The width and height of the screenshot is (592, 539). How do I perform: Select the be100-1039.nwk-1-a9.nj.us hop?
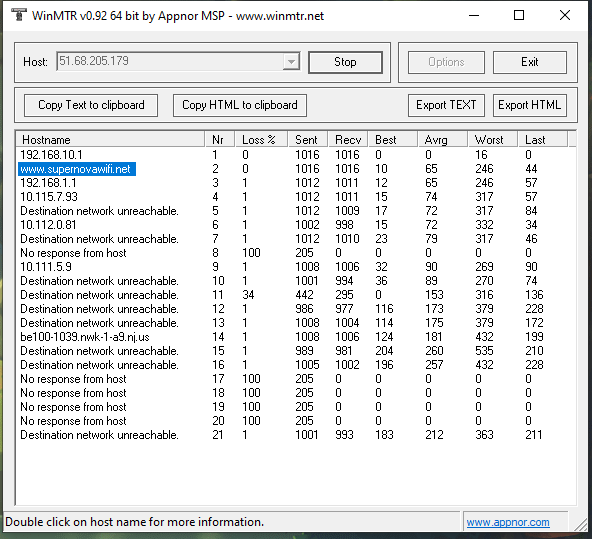coord(85,337)
